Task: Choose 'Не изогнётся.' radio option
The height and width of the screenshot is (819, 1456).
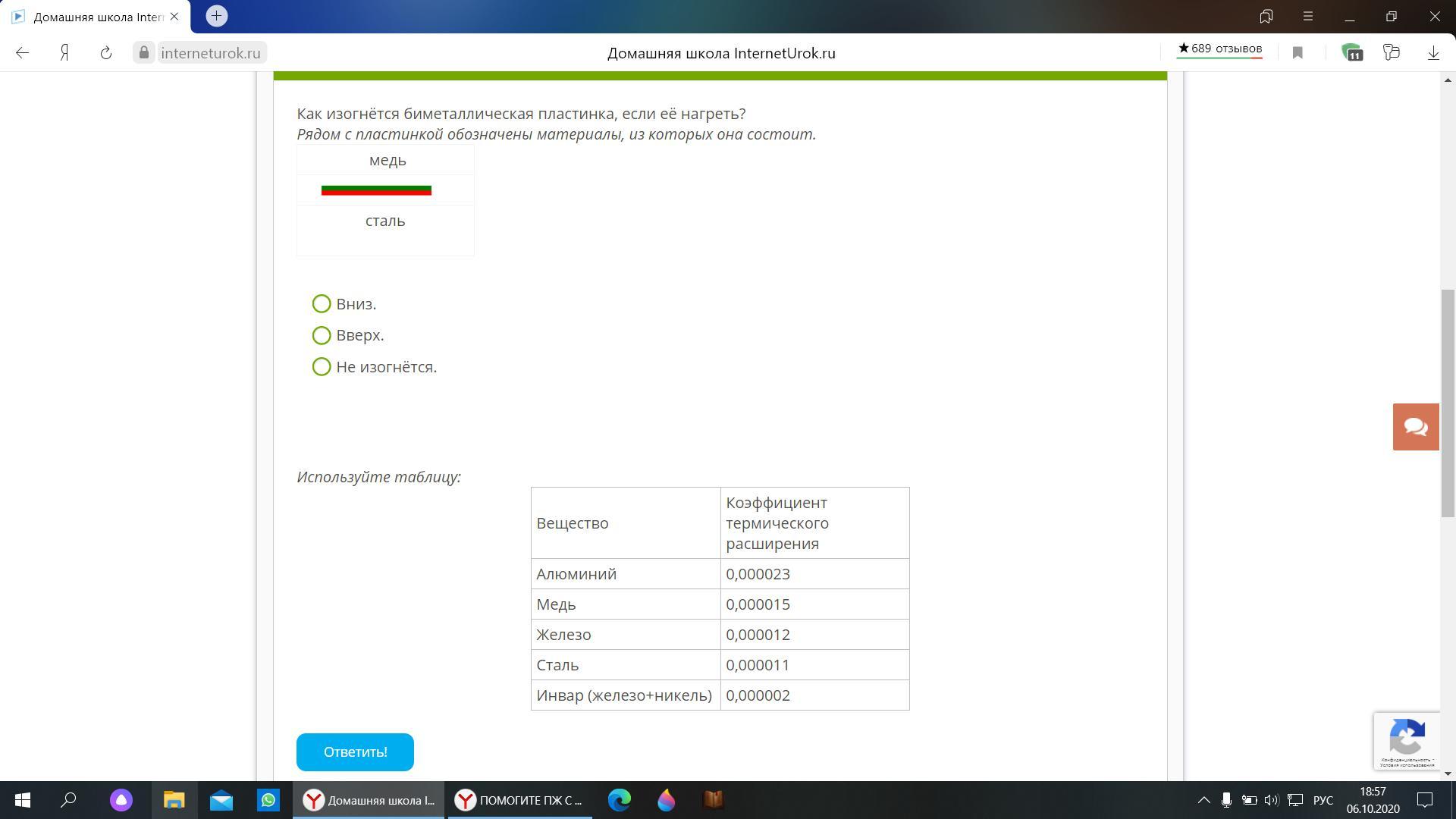Action: point(322,367)
